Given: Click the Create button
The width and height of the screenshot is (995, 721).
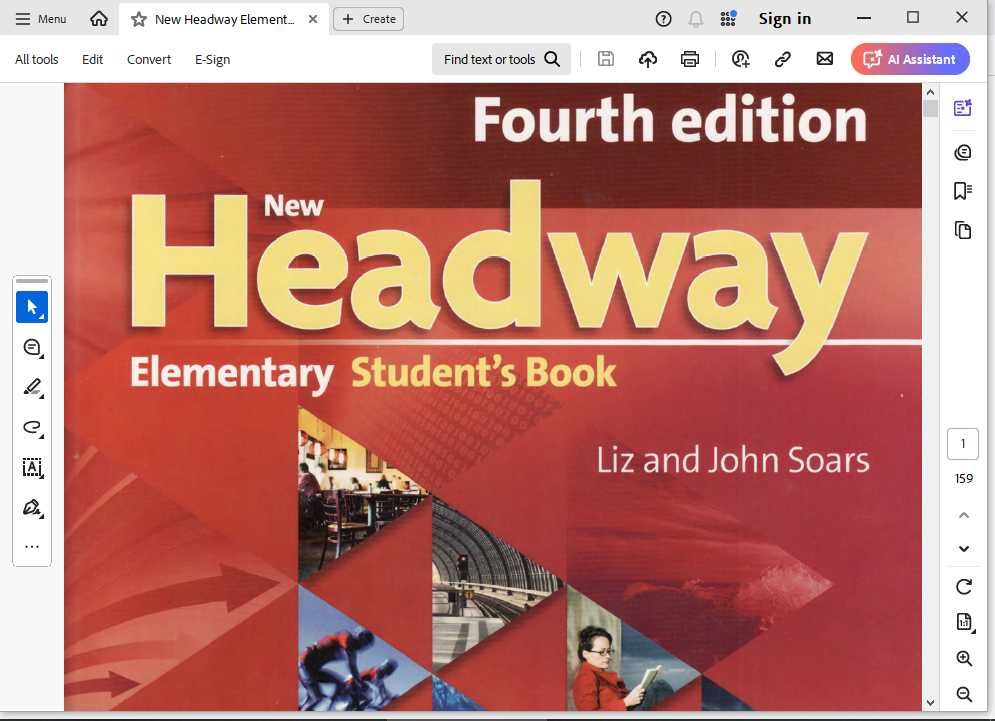Looking at the screenshot, I should (369, 19).
